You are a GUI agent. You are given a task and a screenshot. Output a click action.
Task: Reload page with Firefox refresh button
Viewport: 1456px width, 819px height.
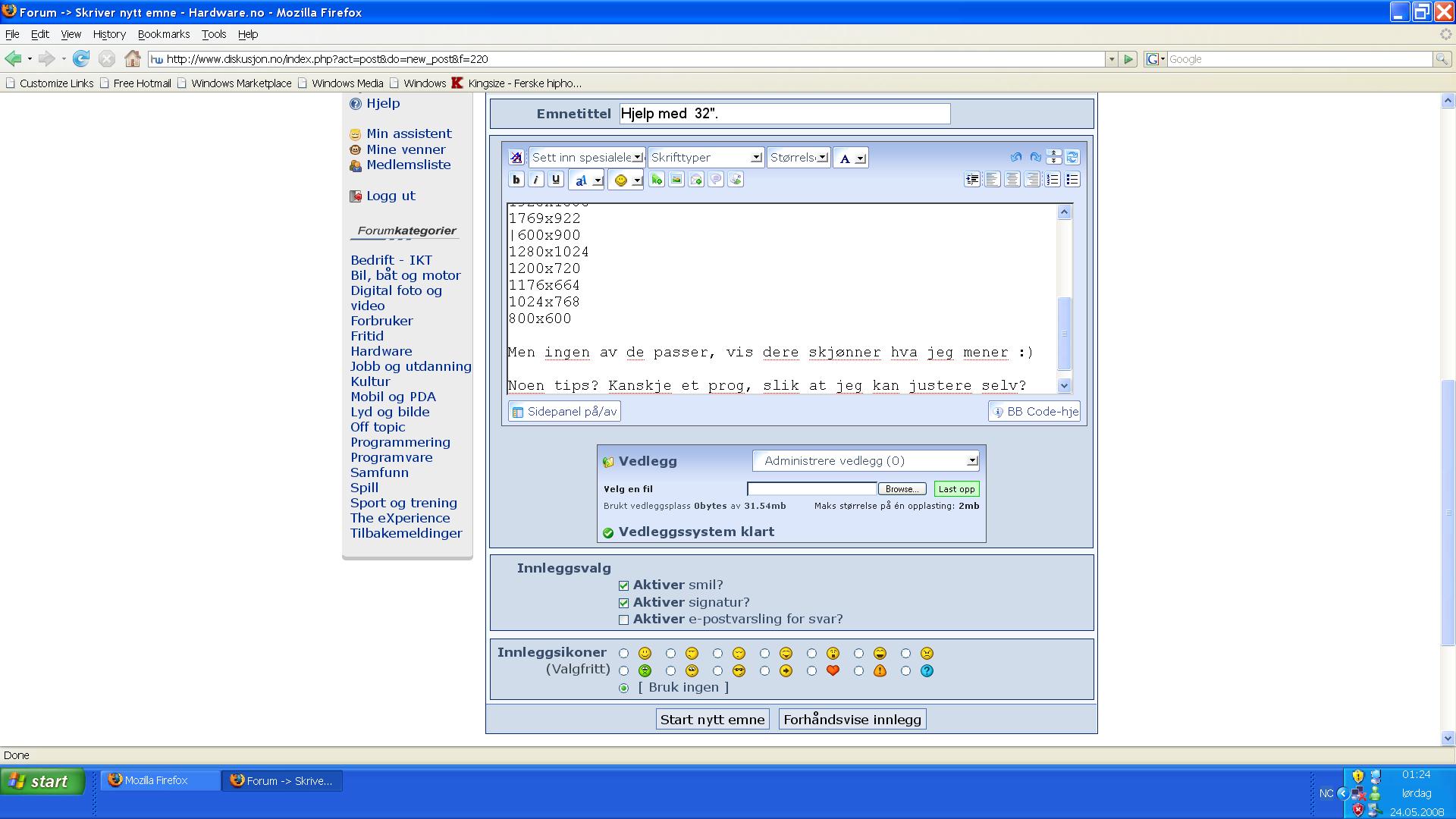pos(81,58)
